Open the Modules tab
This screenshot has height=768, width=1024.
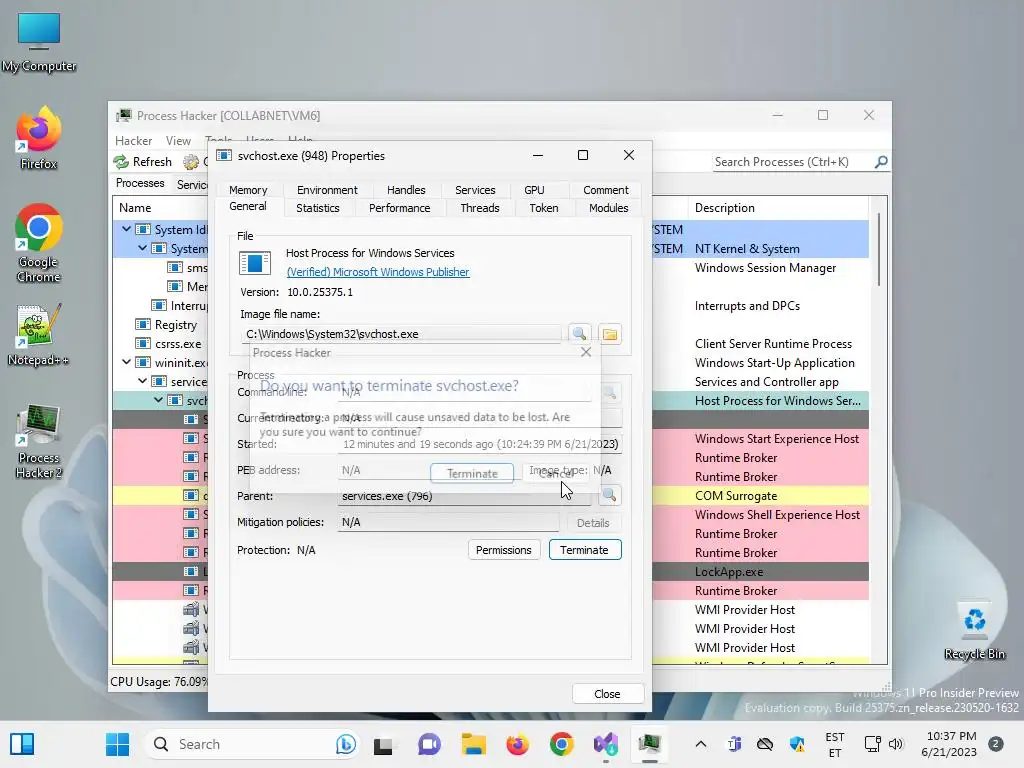click(608, 208)
